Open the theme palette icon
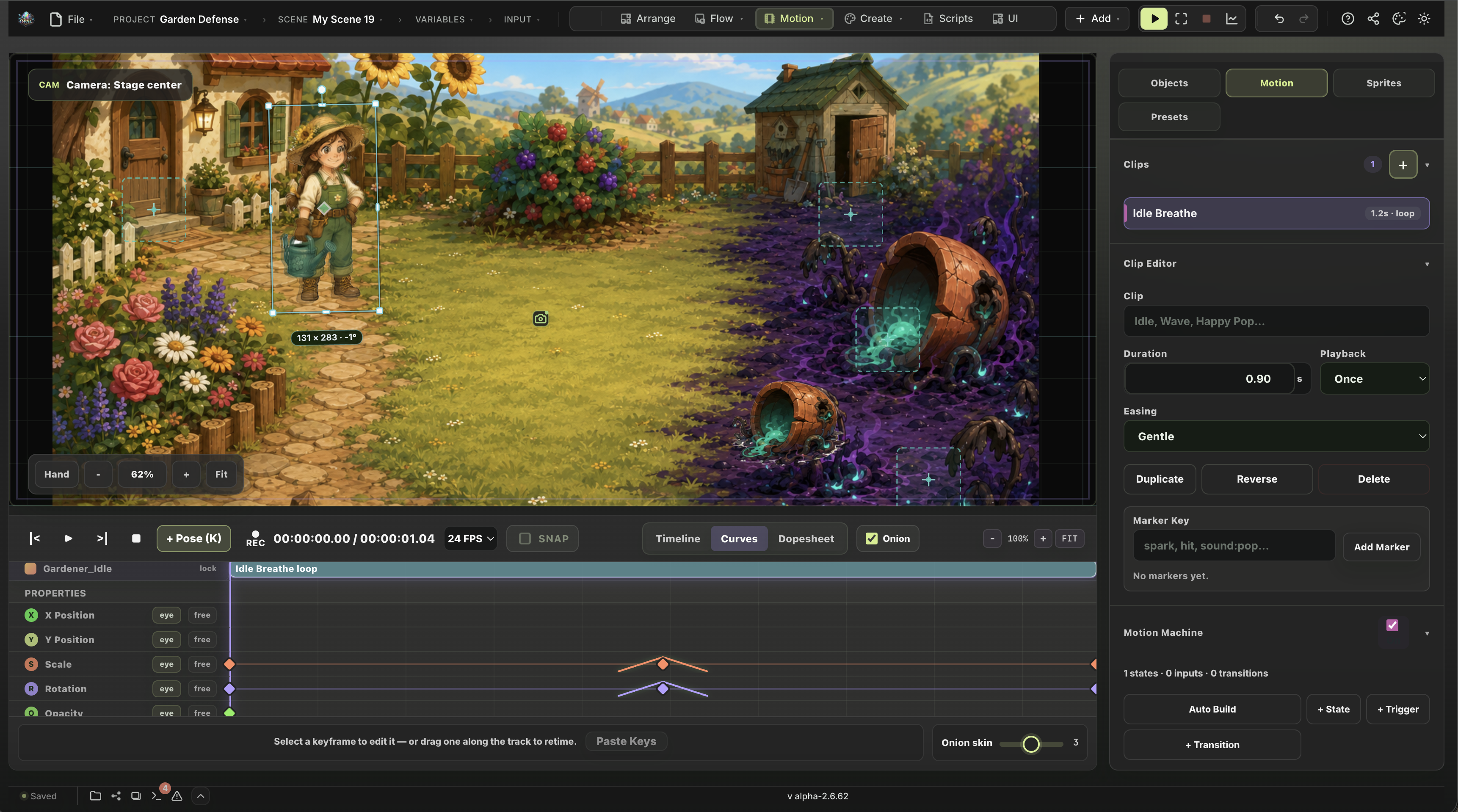The width and height of the screenshot is (1458, 812). [x=1399, y=19]
